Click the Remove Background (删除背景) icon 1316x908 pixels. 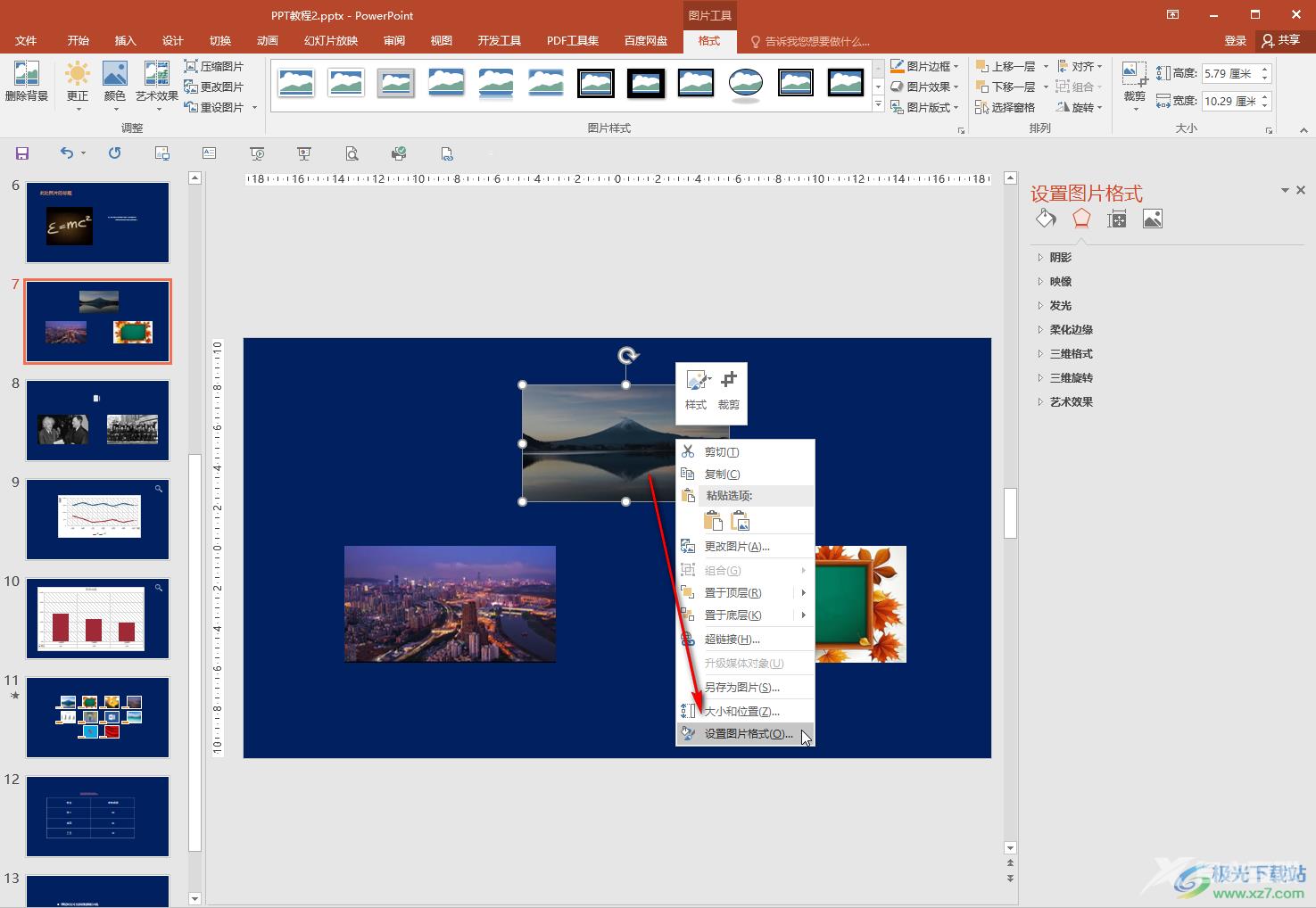coord(27,82)
